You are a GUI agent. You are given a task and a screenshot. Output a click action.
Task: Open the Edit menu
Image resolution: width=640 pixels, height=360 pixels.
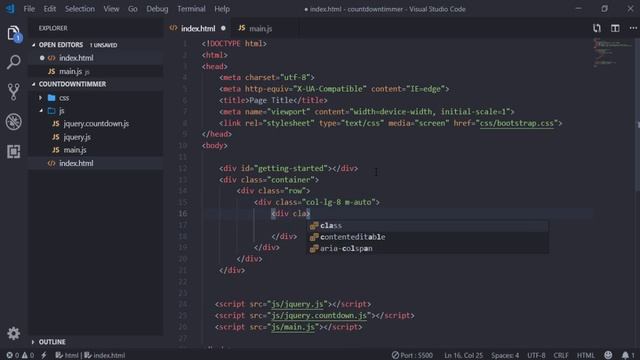[x=50, y=9]
